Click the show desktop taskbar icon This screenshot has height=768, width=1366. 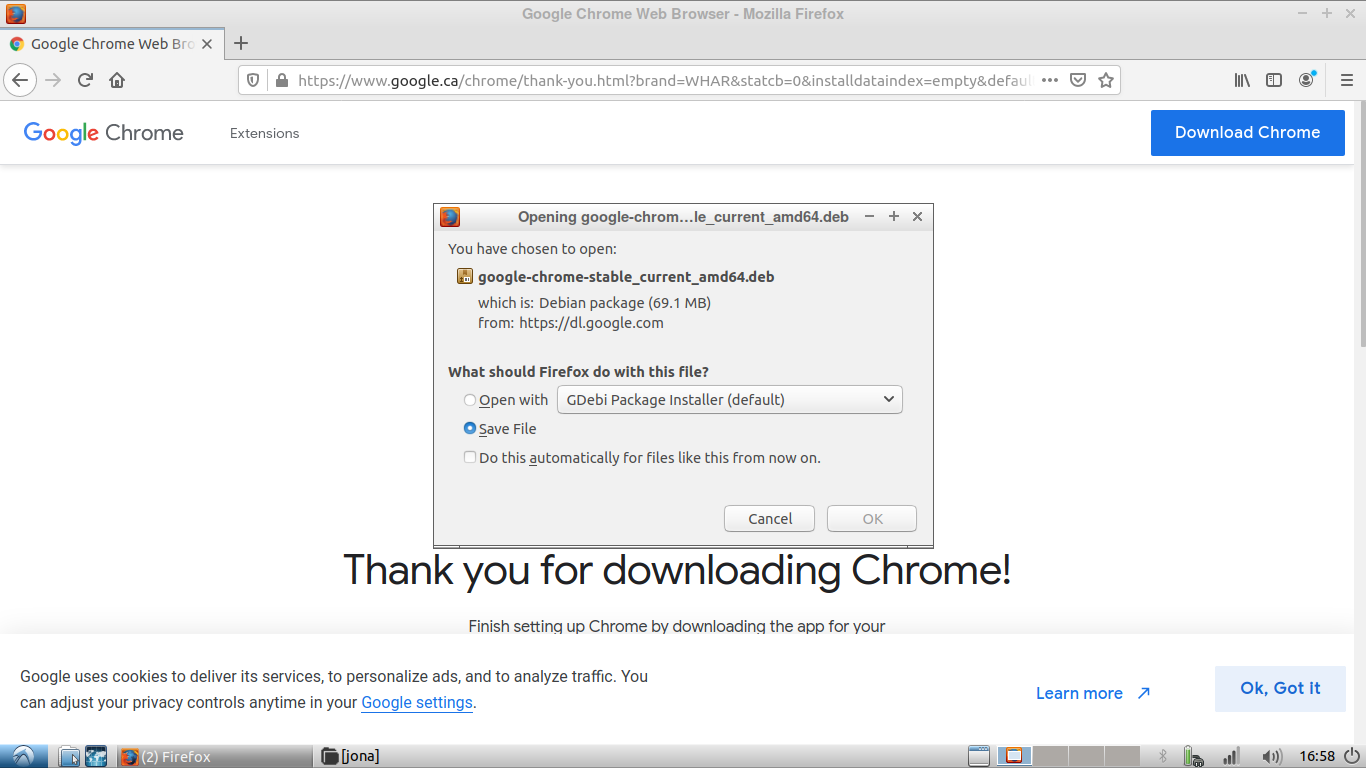(979, 756)
